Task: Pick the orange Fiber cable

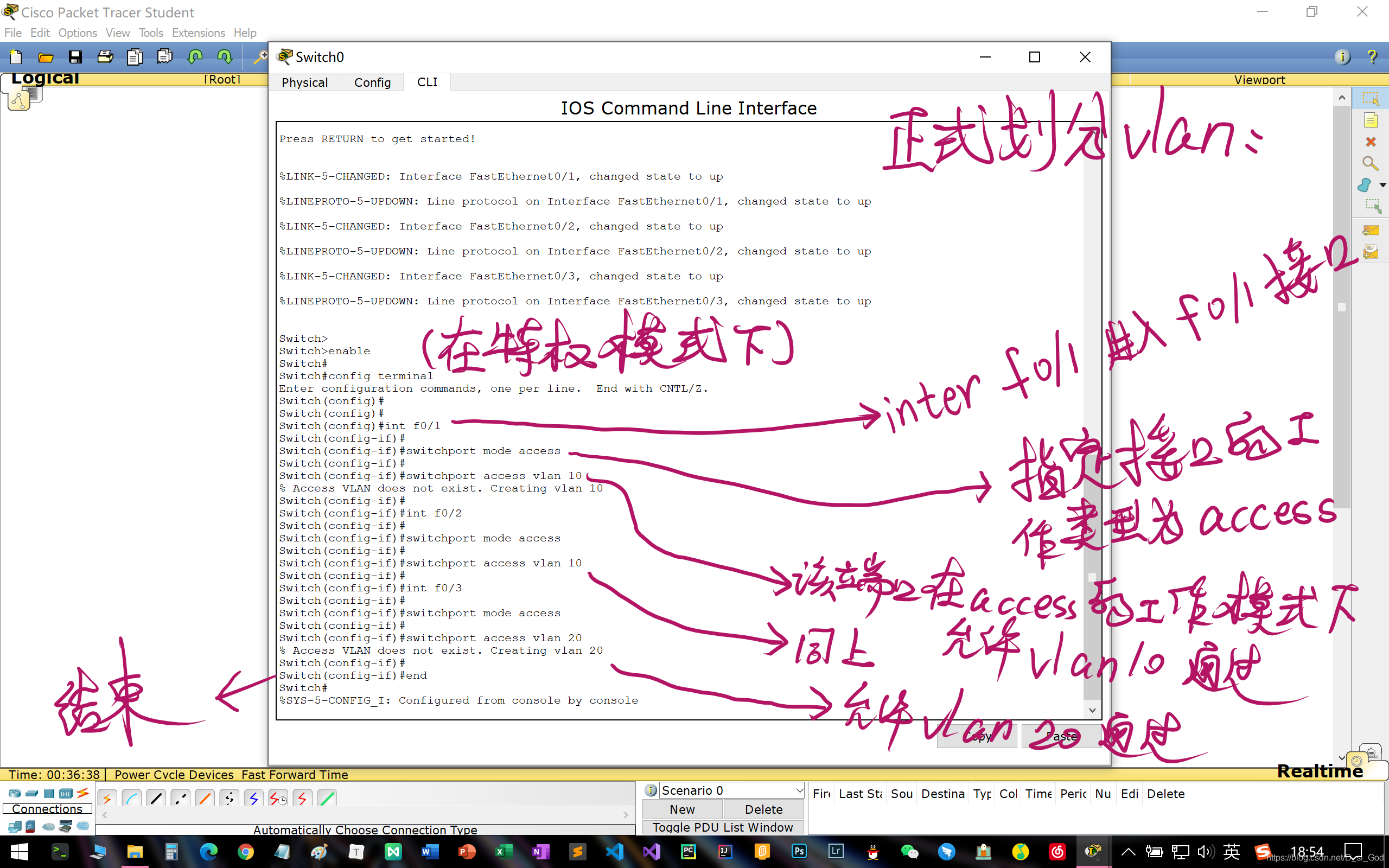Action: tap(205, 799)
